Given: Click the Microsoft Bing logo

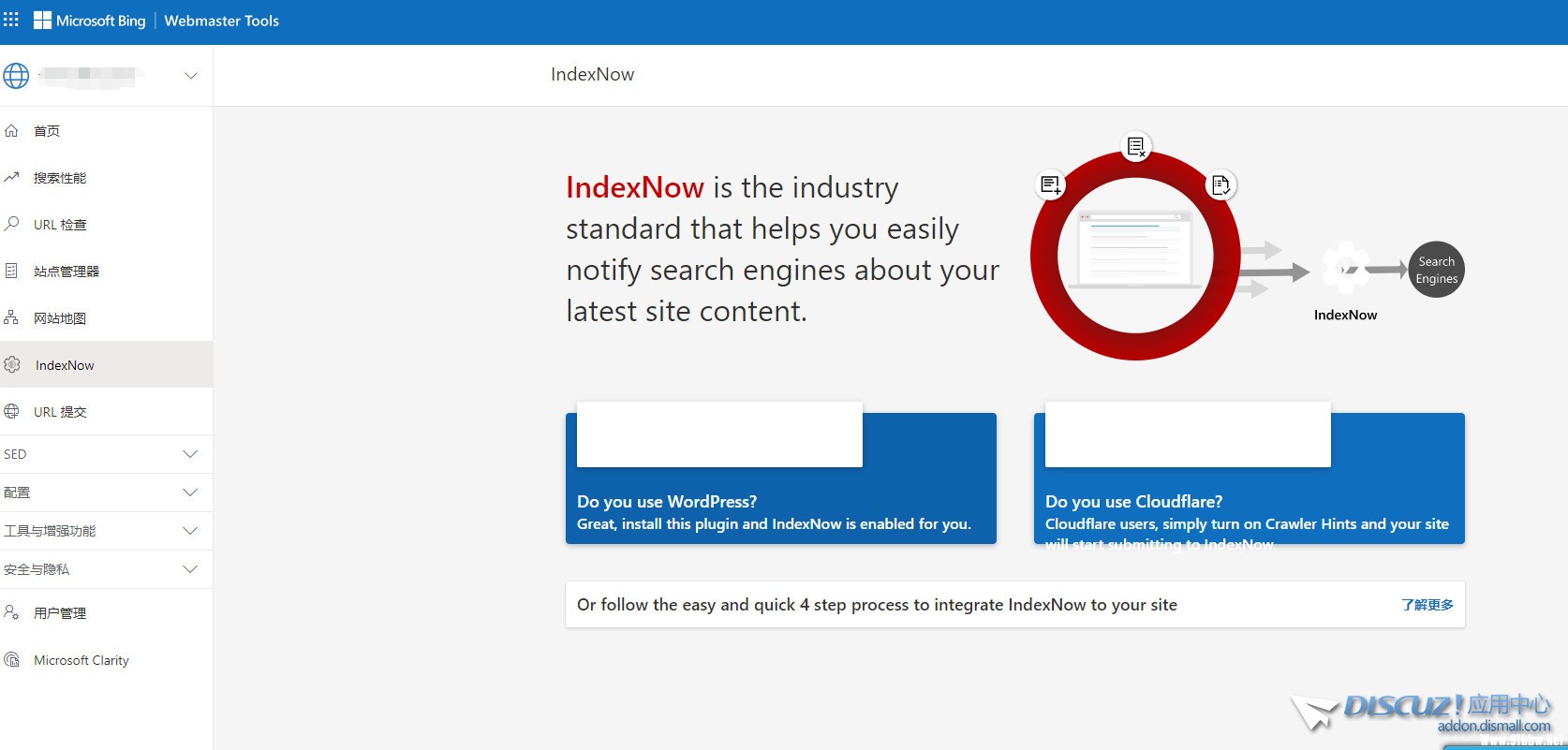Looking at the screenshot, I should pyautogui.click(x=90, y=21).
